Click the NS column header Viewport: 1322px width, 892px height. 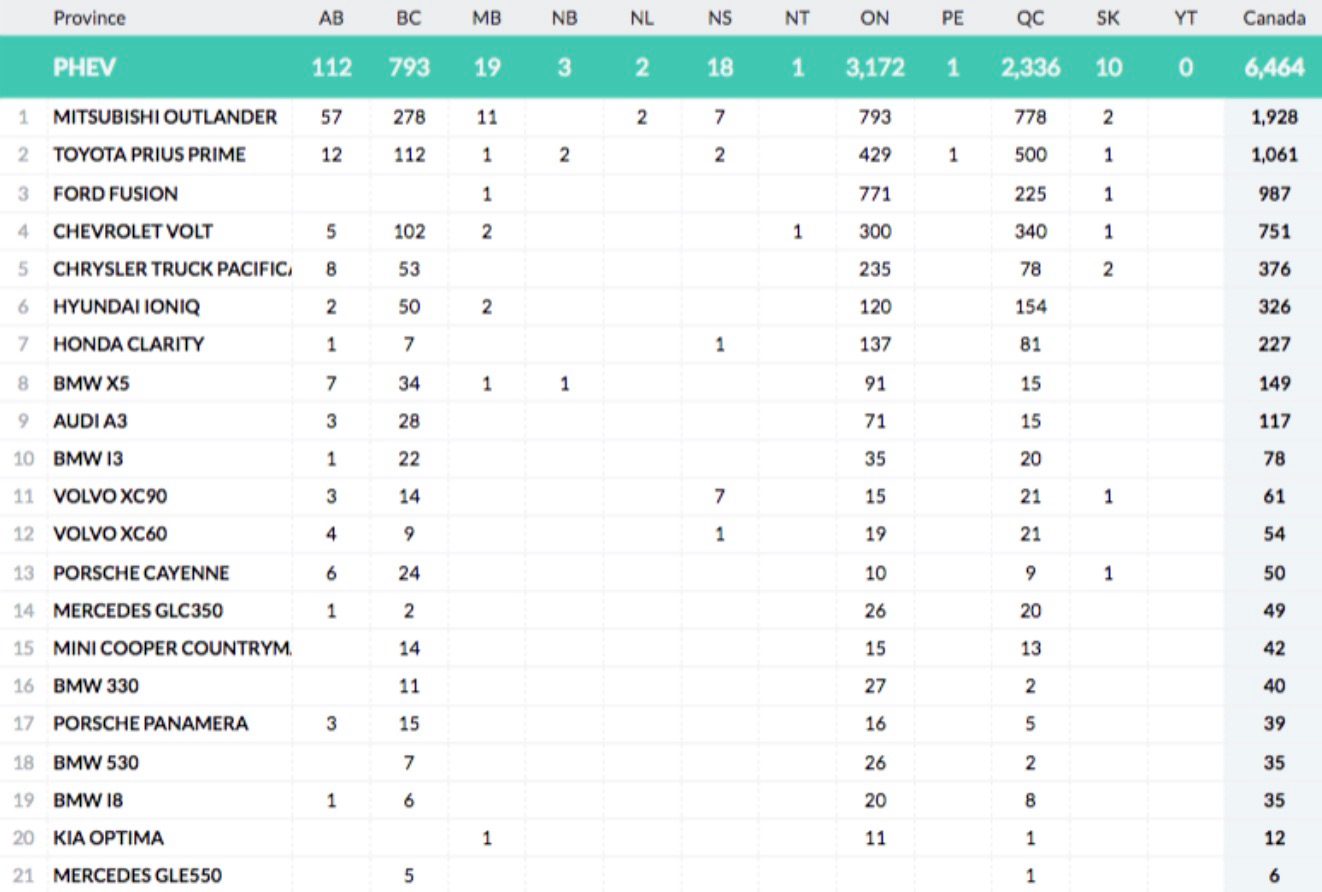click(719, 18)
